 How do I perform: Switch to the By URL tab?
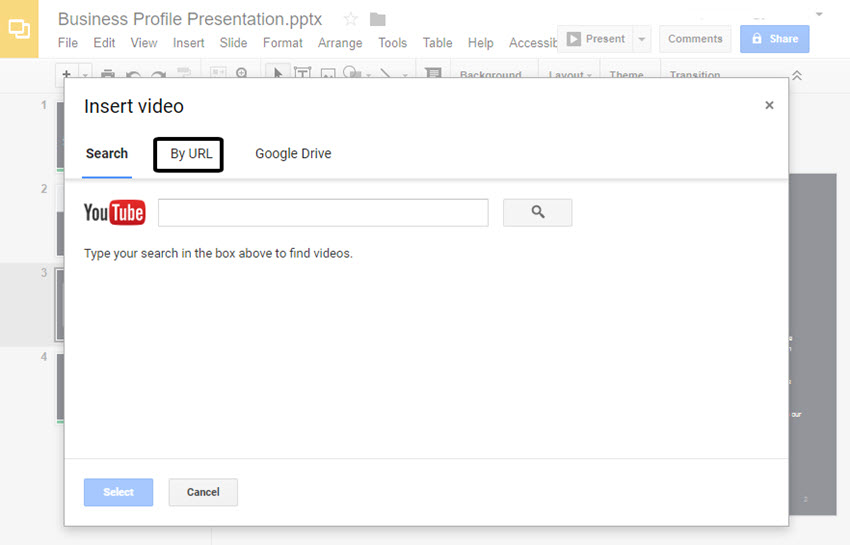(191, 153)
